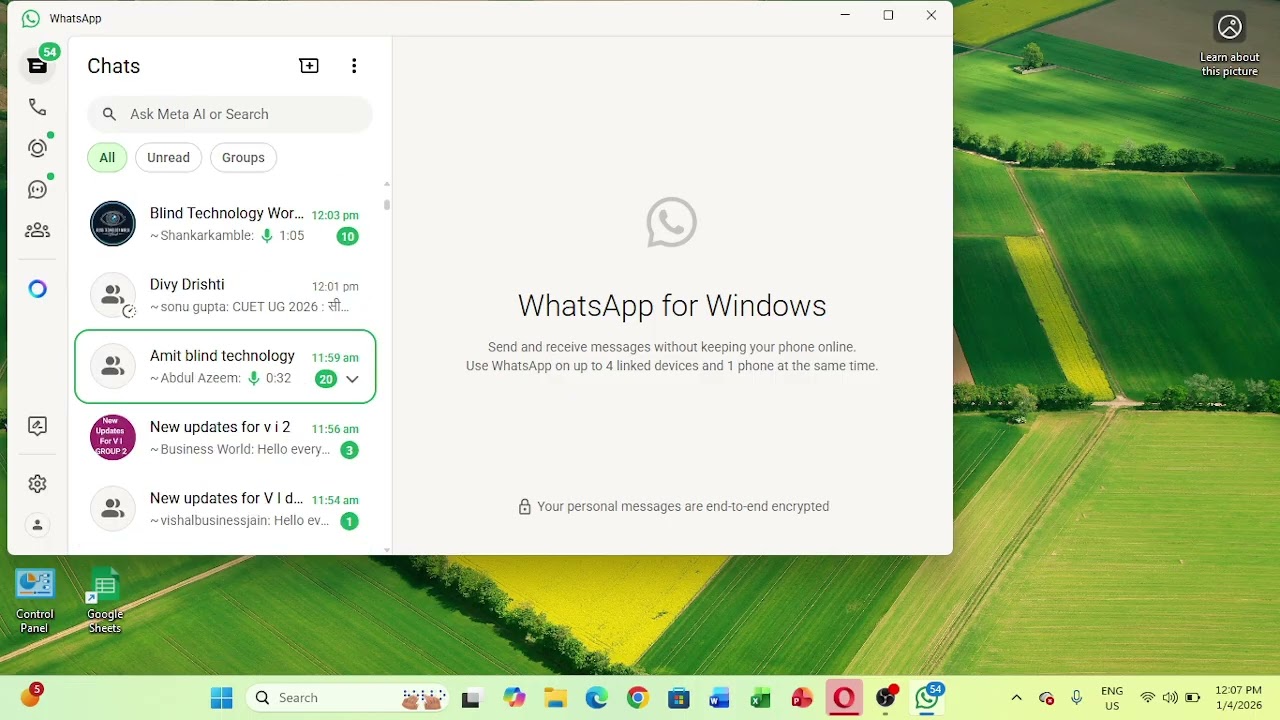Open Amit blind technology chat

point(225,366)
